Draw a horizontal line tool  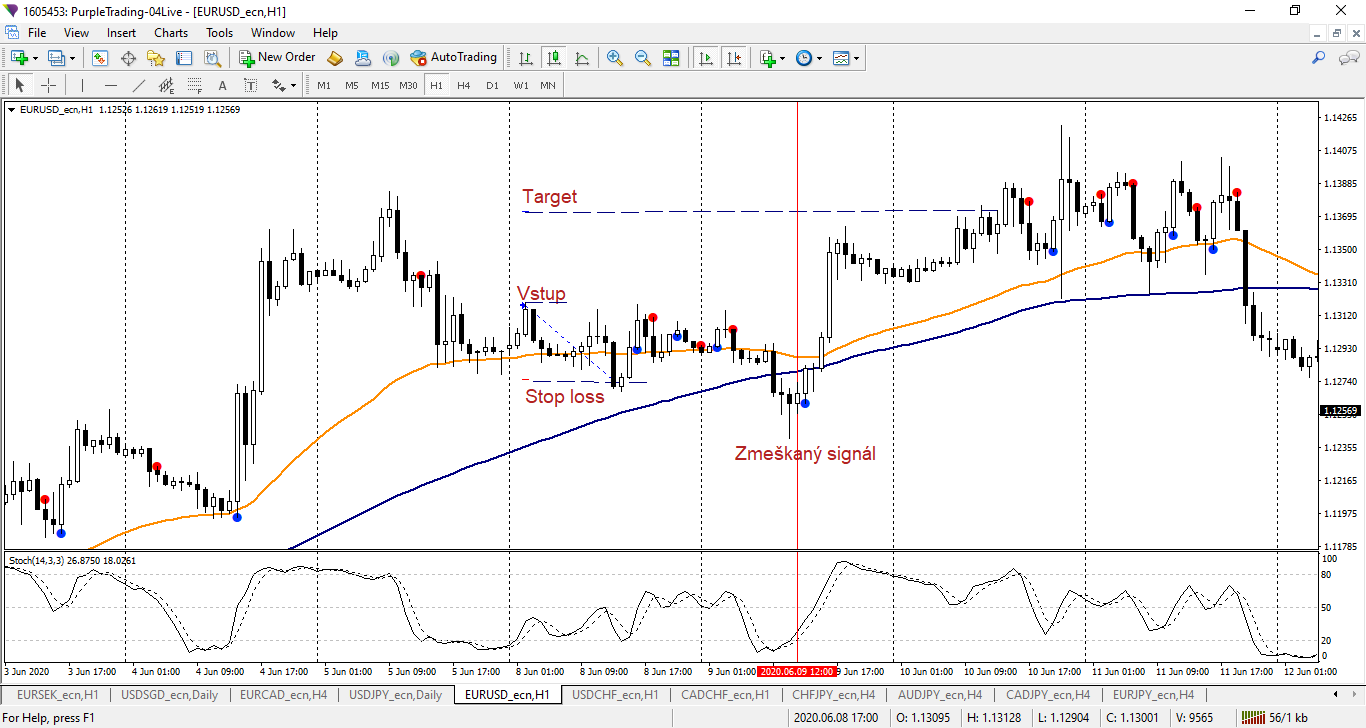tap(110, 85)
